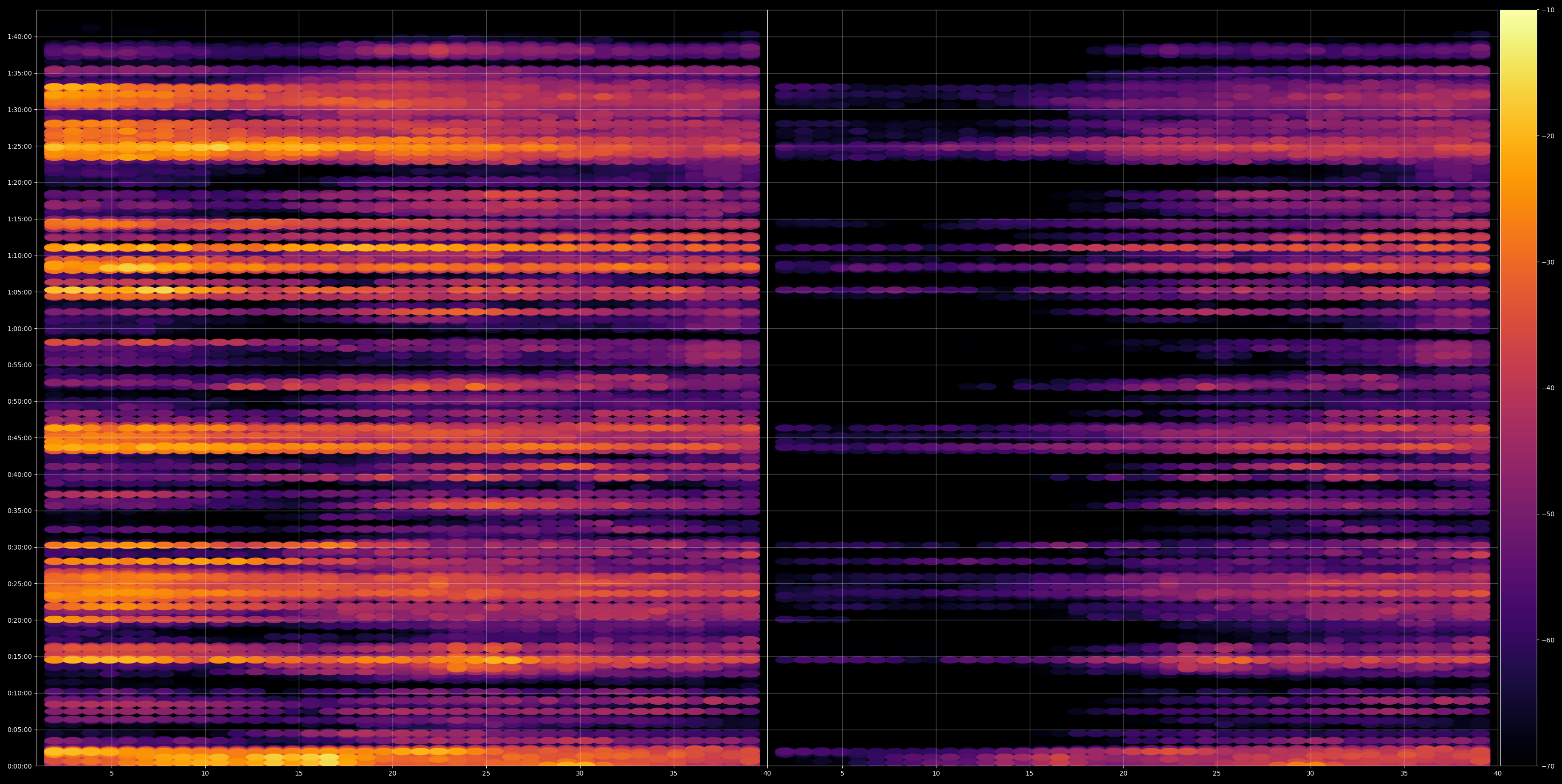This screenshot has width=1562, height=784.
Task: Select x-axis tick 30 under the right panel
Action: click(x=1310, y=774)
